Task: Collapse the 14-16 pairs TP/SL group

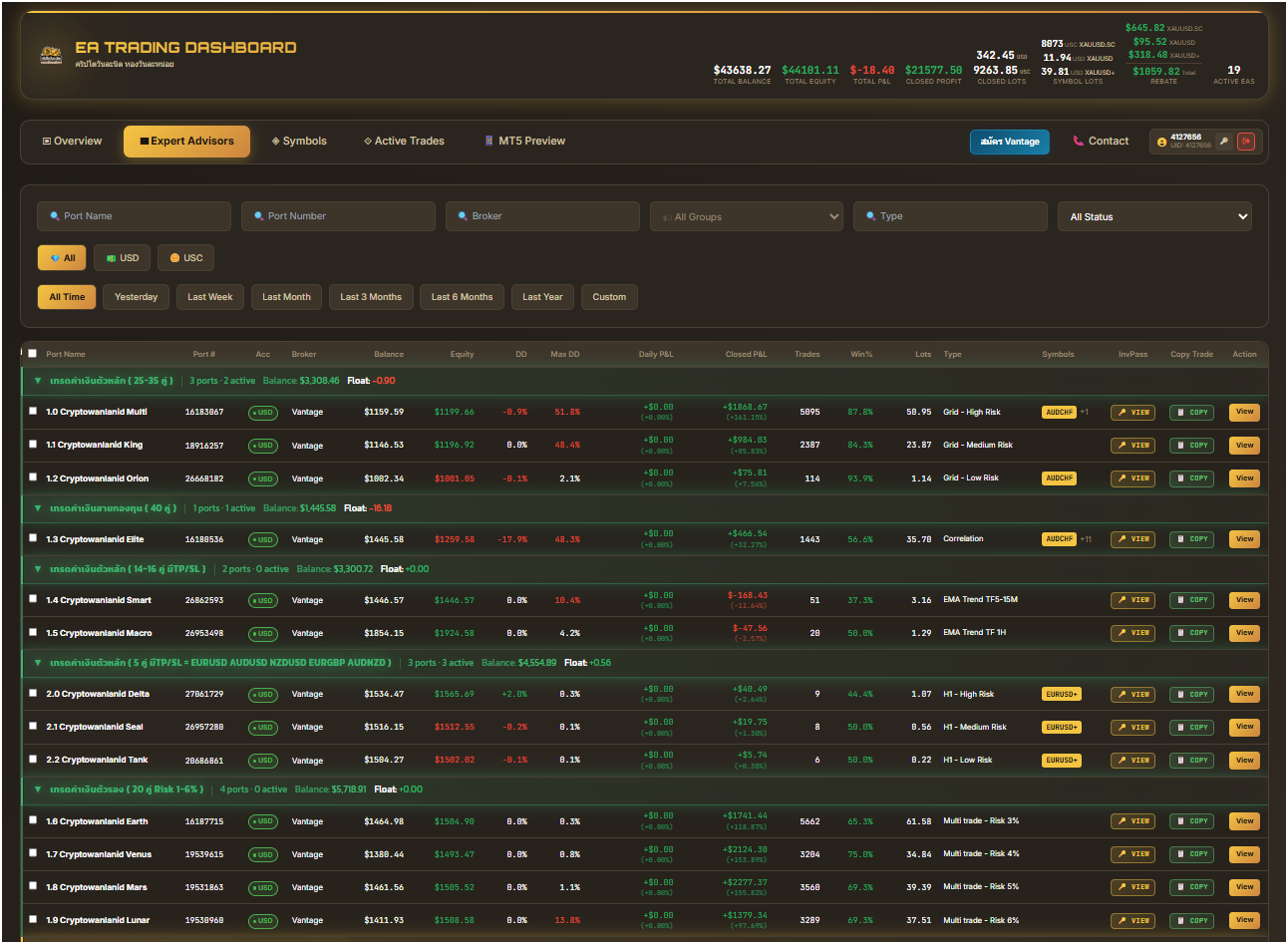Action: tap(38, 569)
